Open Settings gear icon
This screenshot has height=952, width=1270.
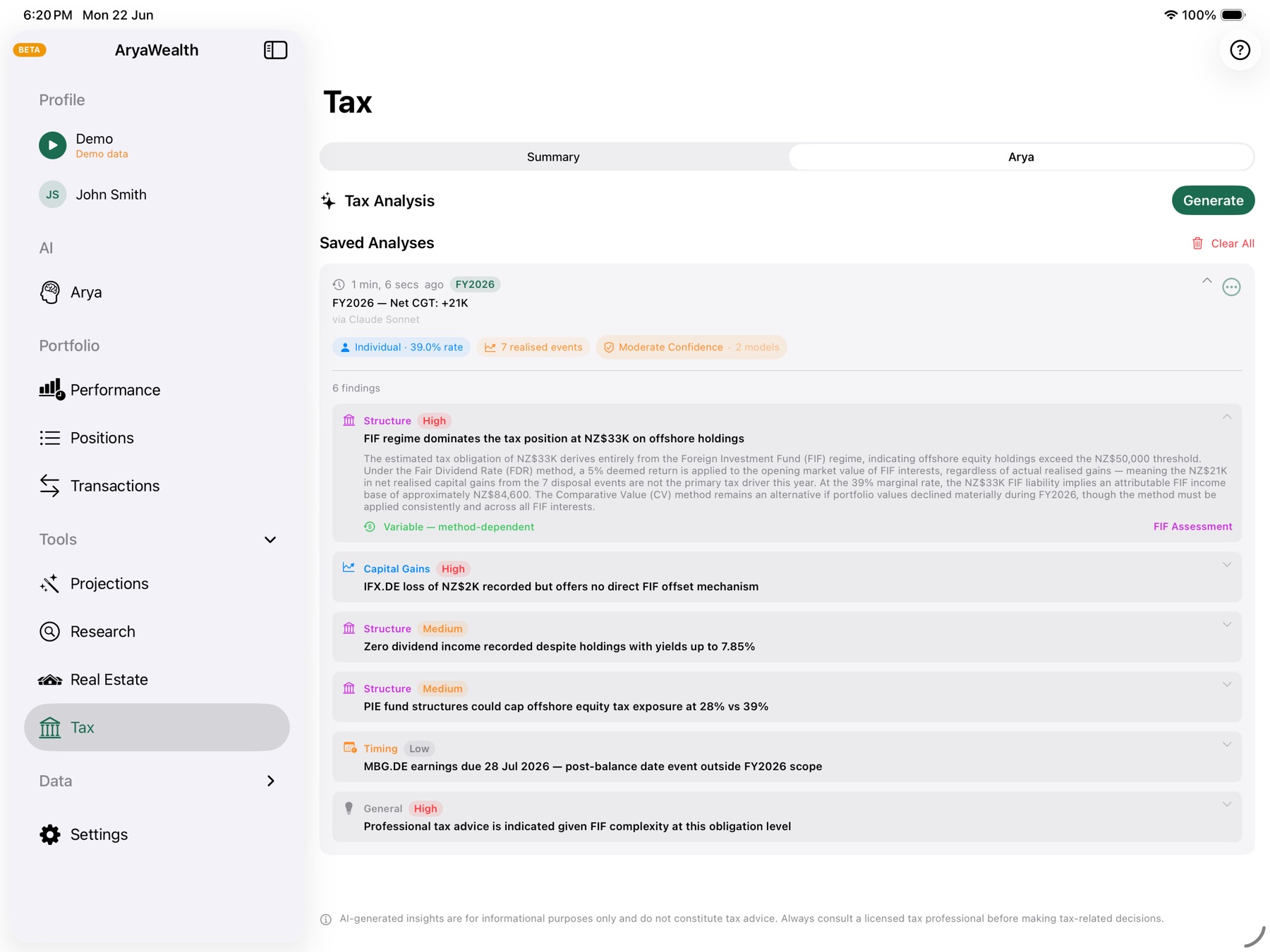coord(49,834)
